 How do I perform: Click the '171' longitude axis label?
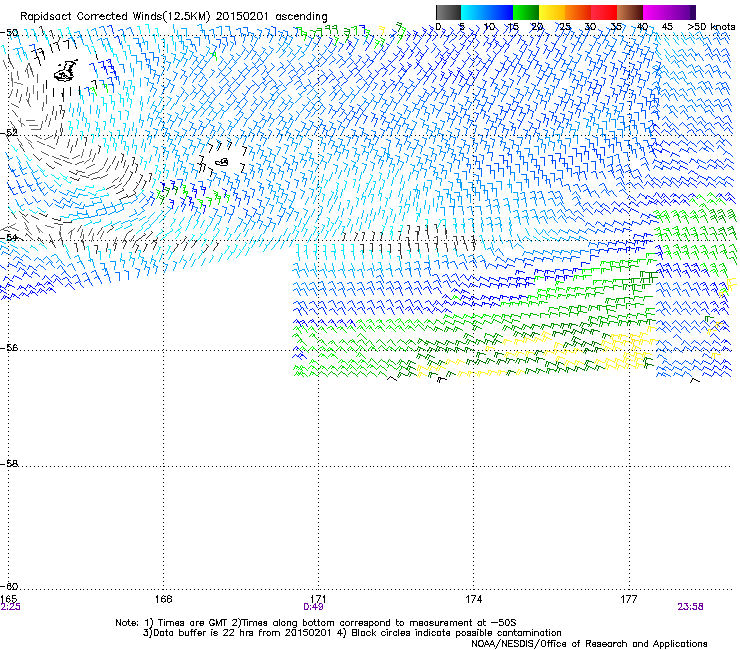pyautogui.click(x=318, y=599)
